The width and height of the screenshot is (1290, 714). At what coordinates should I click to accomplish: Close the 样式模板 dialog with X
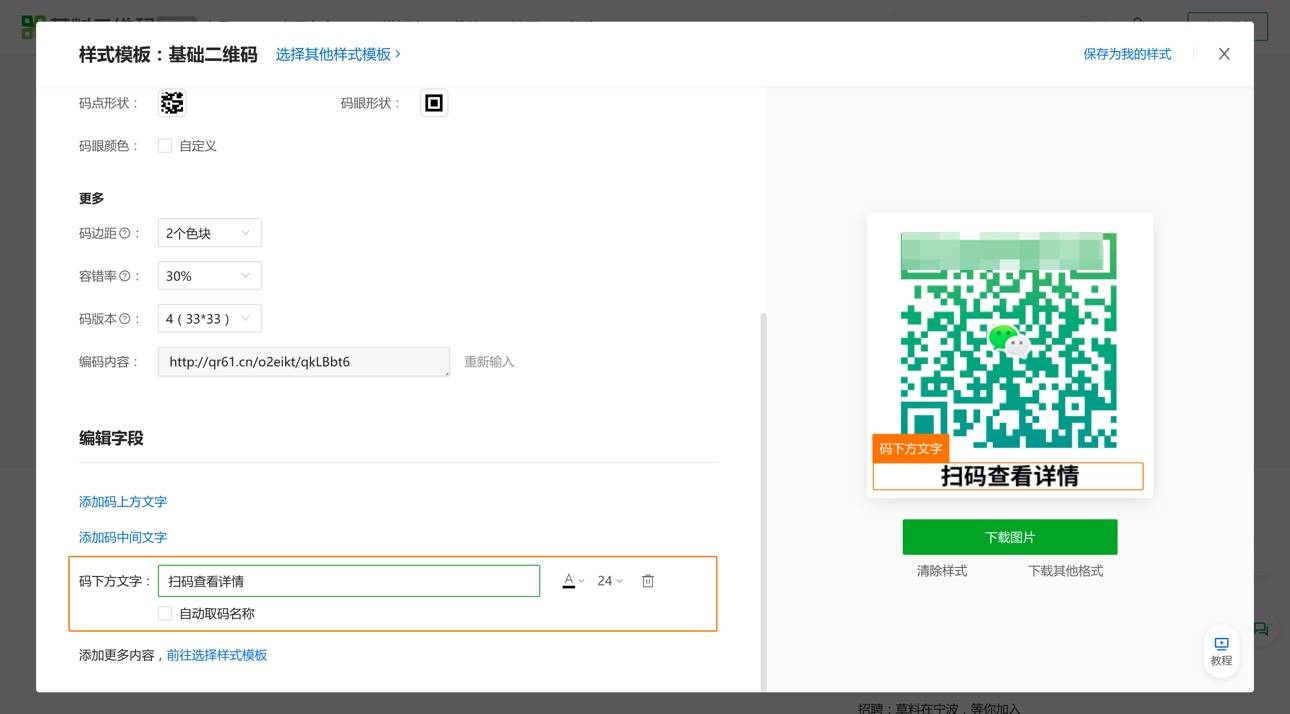[1224, 54]
